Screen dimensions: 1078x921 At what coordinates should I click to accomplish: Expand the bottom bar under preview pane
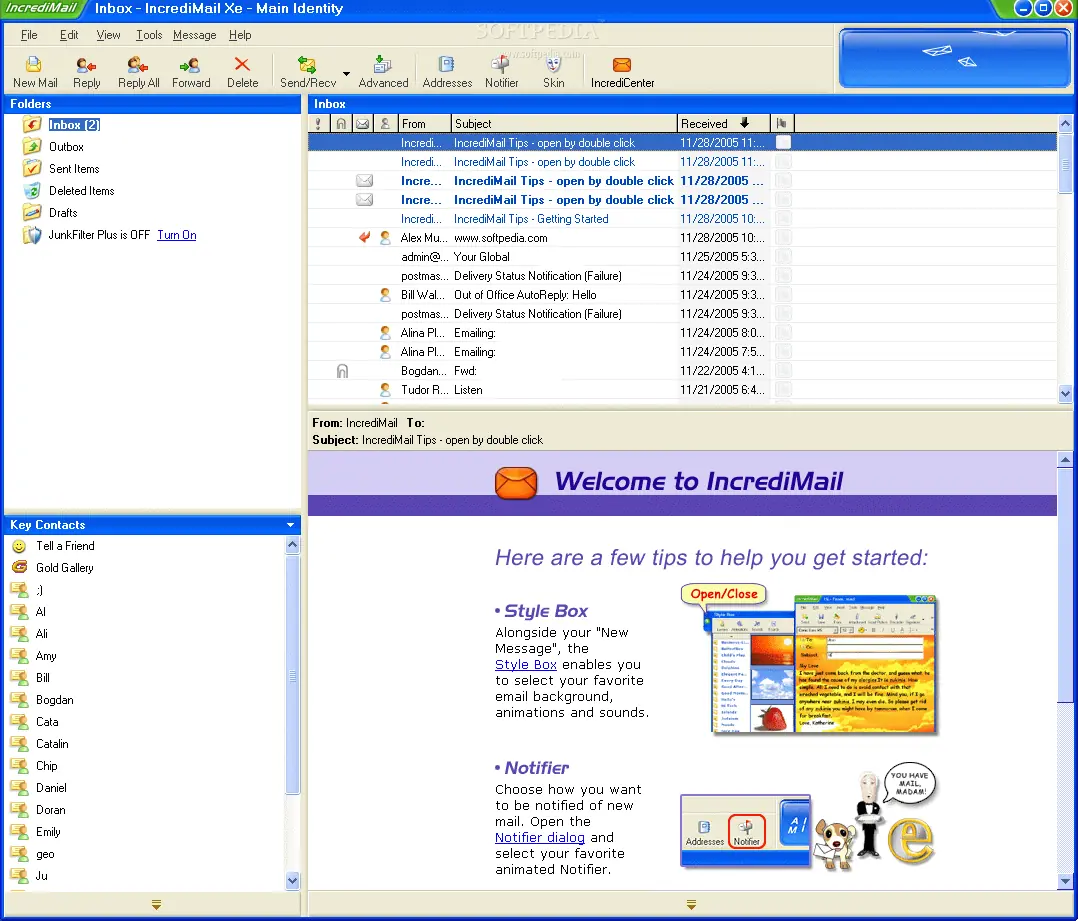(691, 905)
